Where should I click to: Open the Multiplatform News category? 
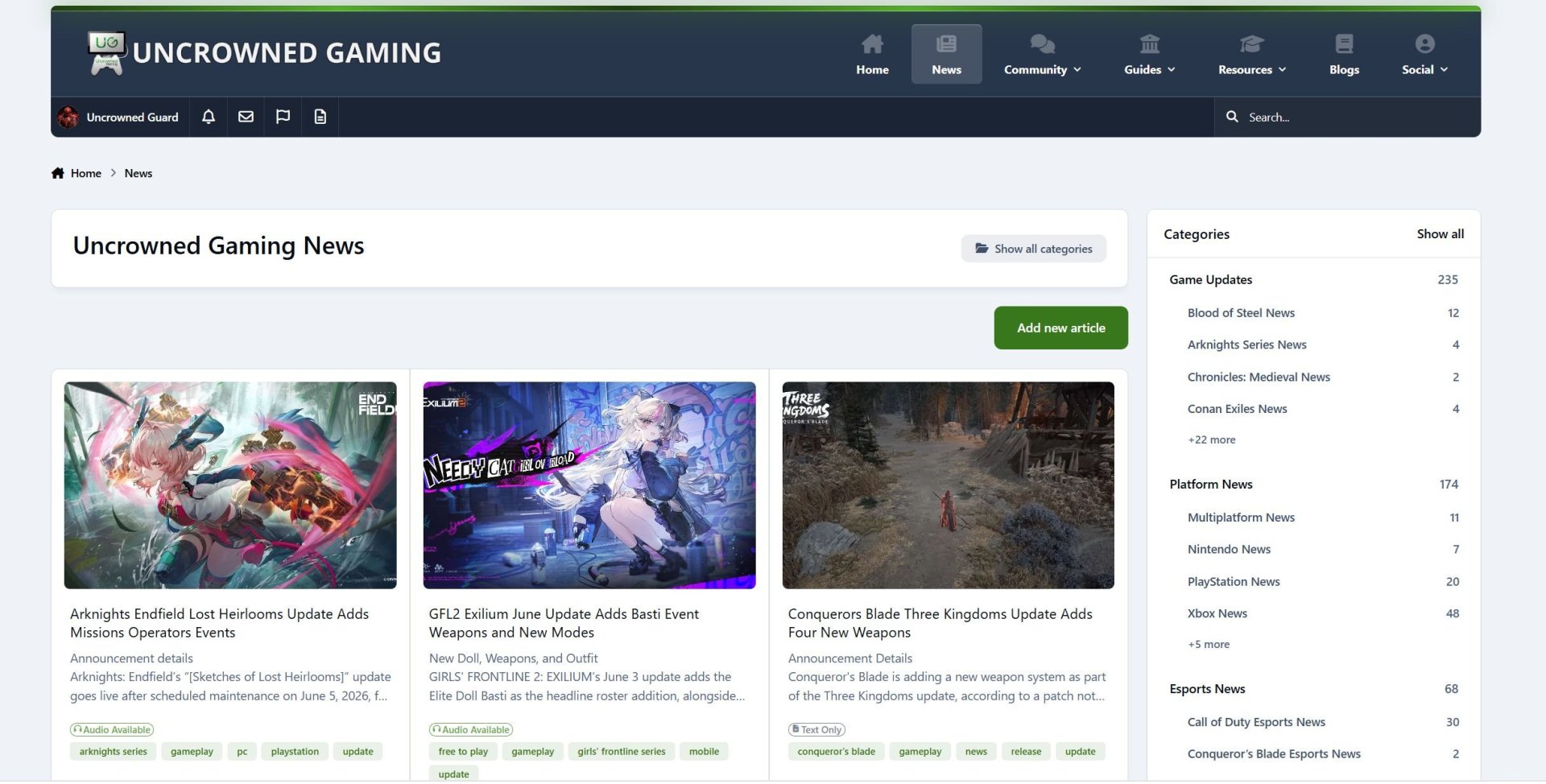[1241, 518]
